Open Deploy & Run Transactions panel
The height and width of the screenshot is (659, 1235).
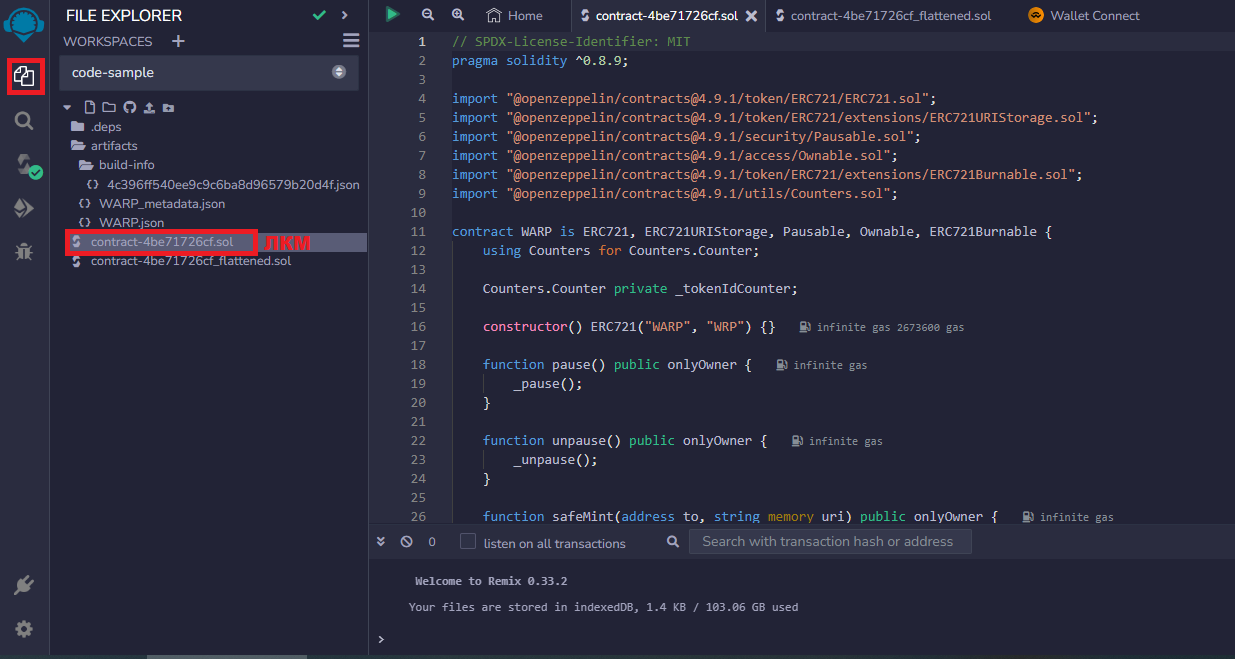click(x=24, y=208)
